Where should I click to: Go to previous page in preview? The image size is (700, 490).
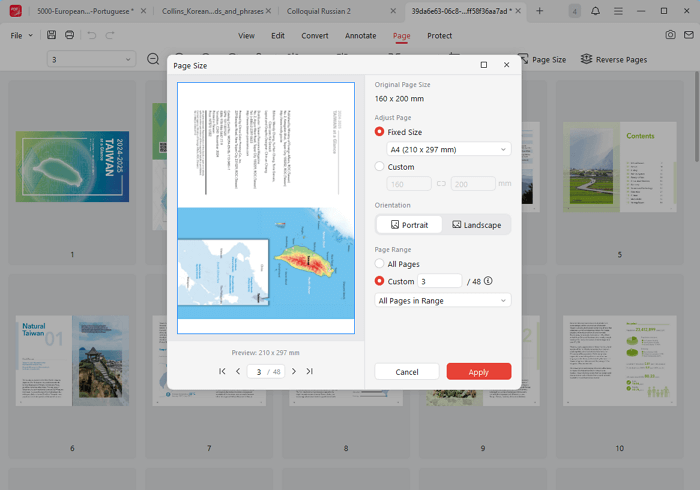(238, 371)
